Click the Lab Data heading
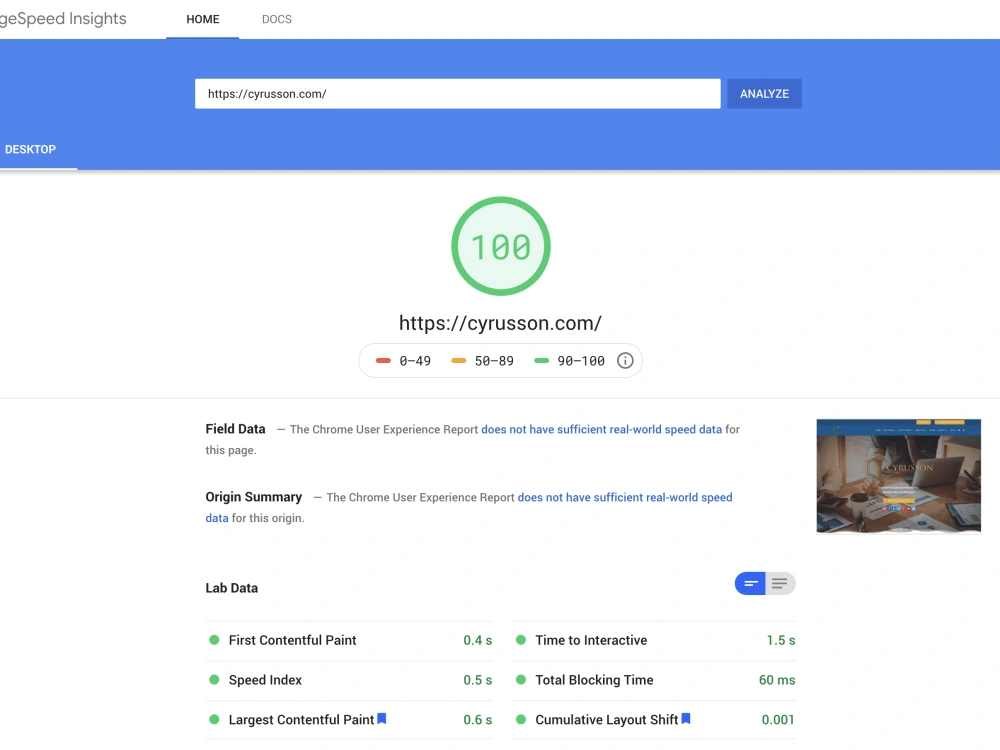 (232, 588)
